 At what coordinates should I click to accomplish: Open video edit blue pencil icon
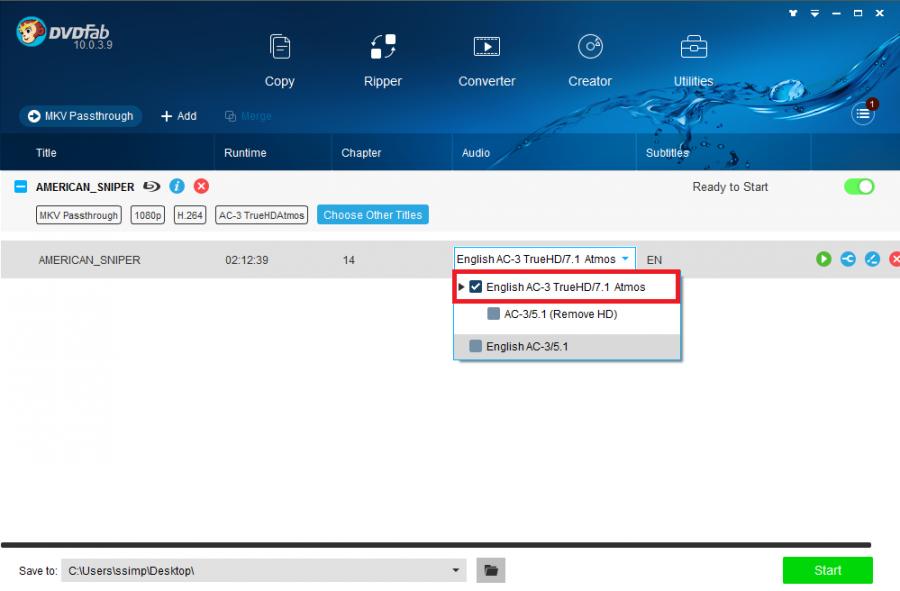[x=872, y=259]
